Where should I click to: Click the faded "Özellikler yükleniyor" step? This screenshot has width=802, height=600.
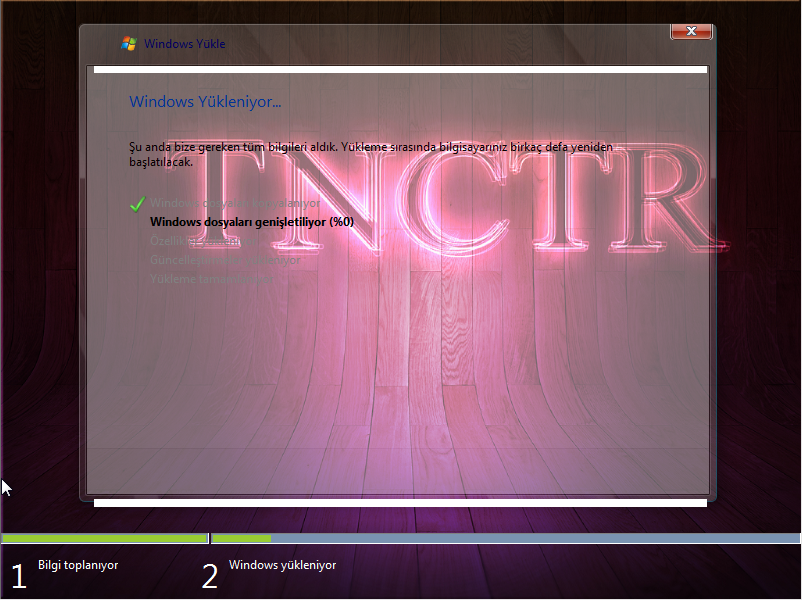pos(195,241)
